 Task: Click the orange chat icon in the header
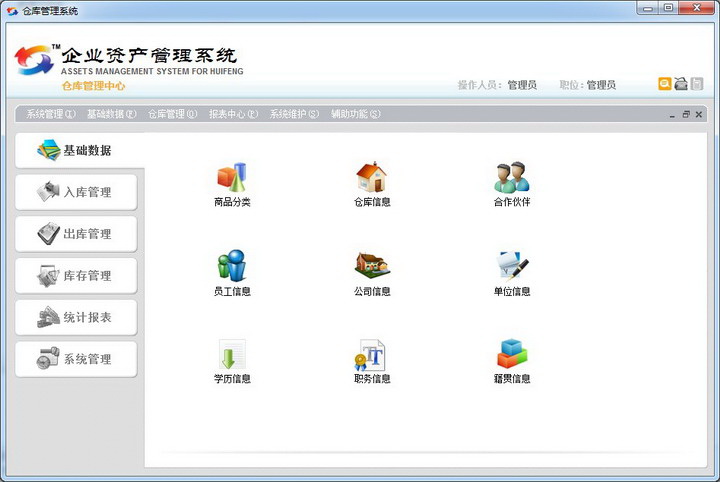(x=664, y=84)
